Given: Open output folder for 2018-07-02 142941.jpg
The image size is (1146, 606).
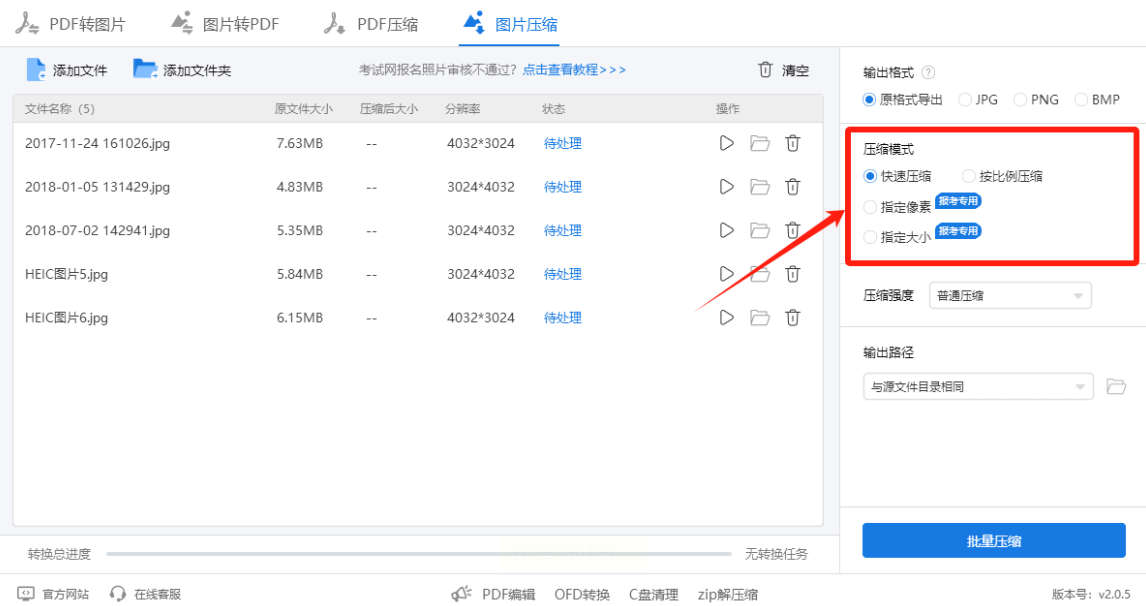Looking at the screenshot, I should pyautogui.click(x=760, y=230).
